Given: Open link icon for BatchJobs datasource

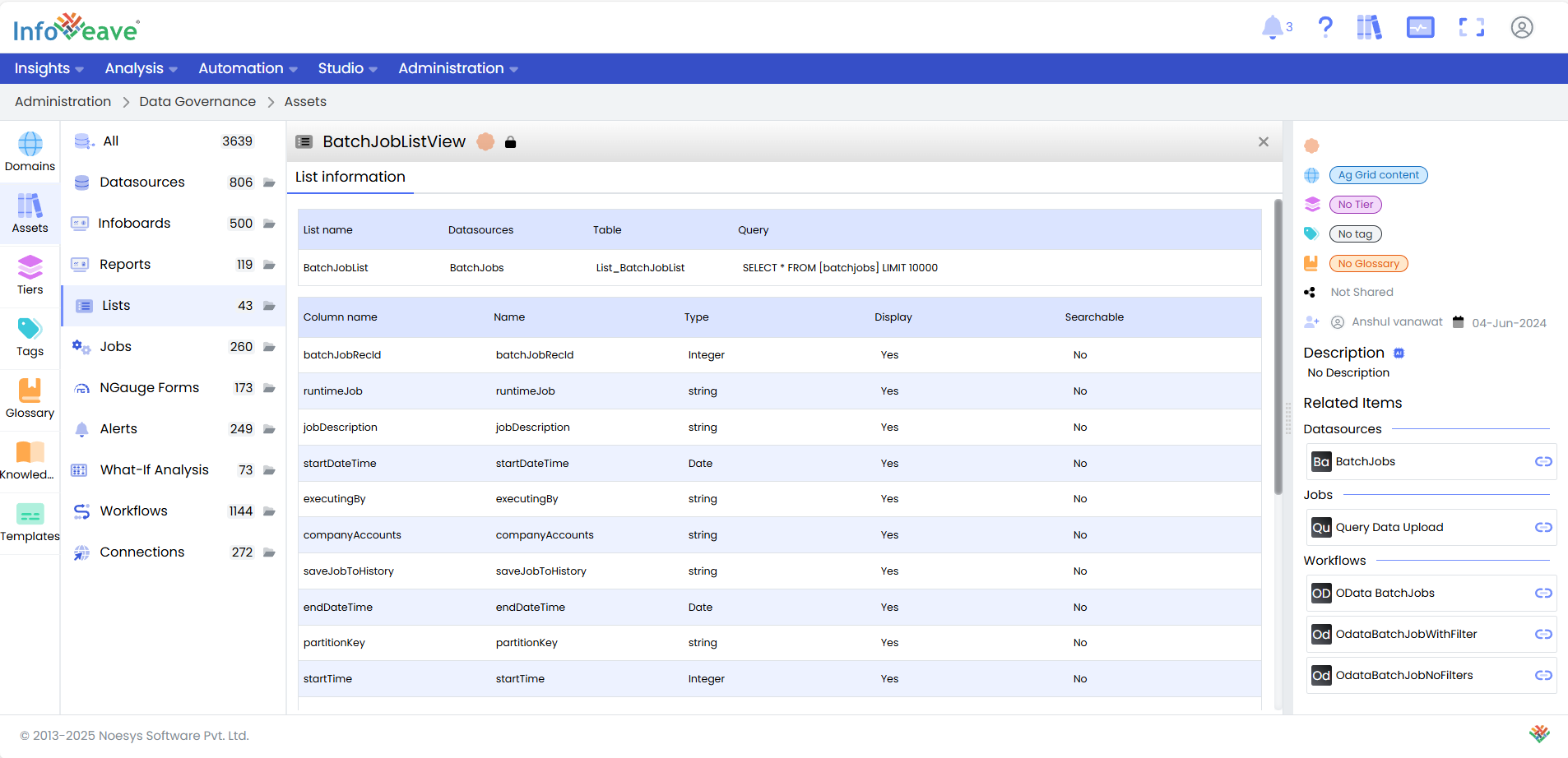Looking at the screenshot, I should [1543, 462].
